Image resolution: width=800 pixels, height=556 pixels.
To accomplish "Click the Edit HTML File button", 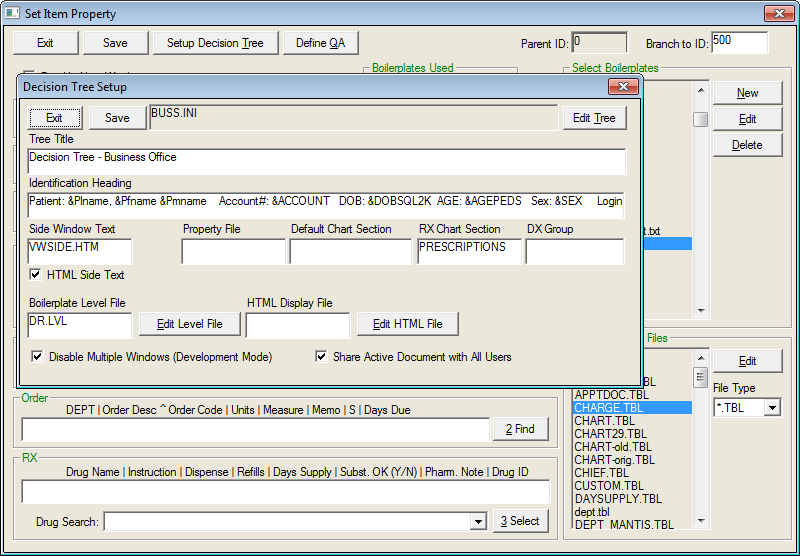I will tap(407, 324).
